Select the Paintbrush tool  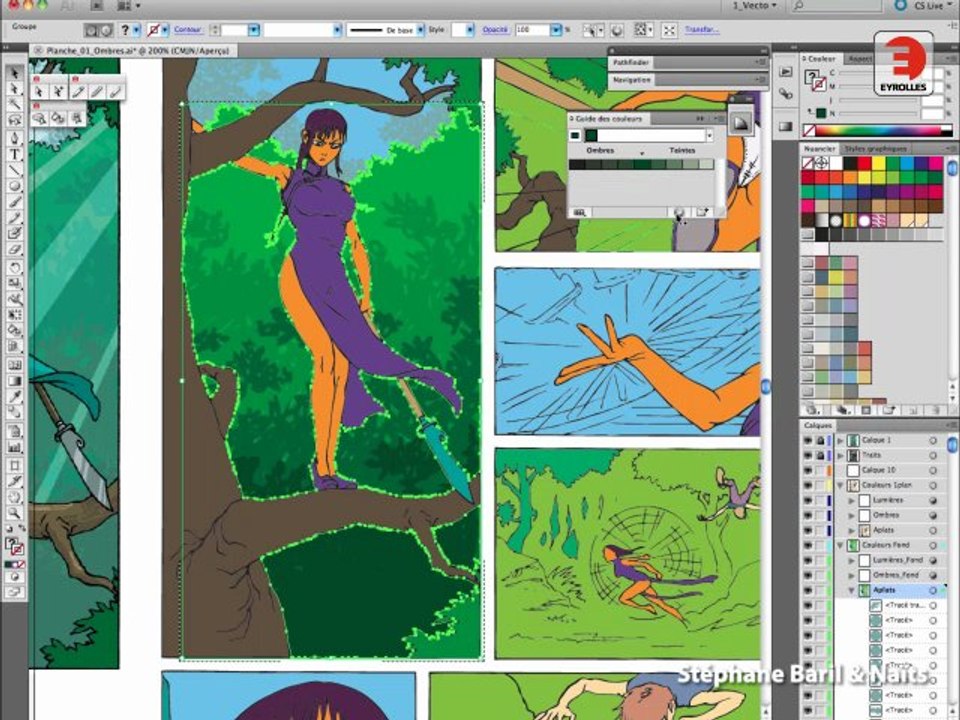pos(15,202)
